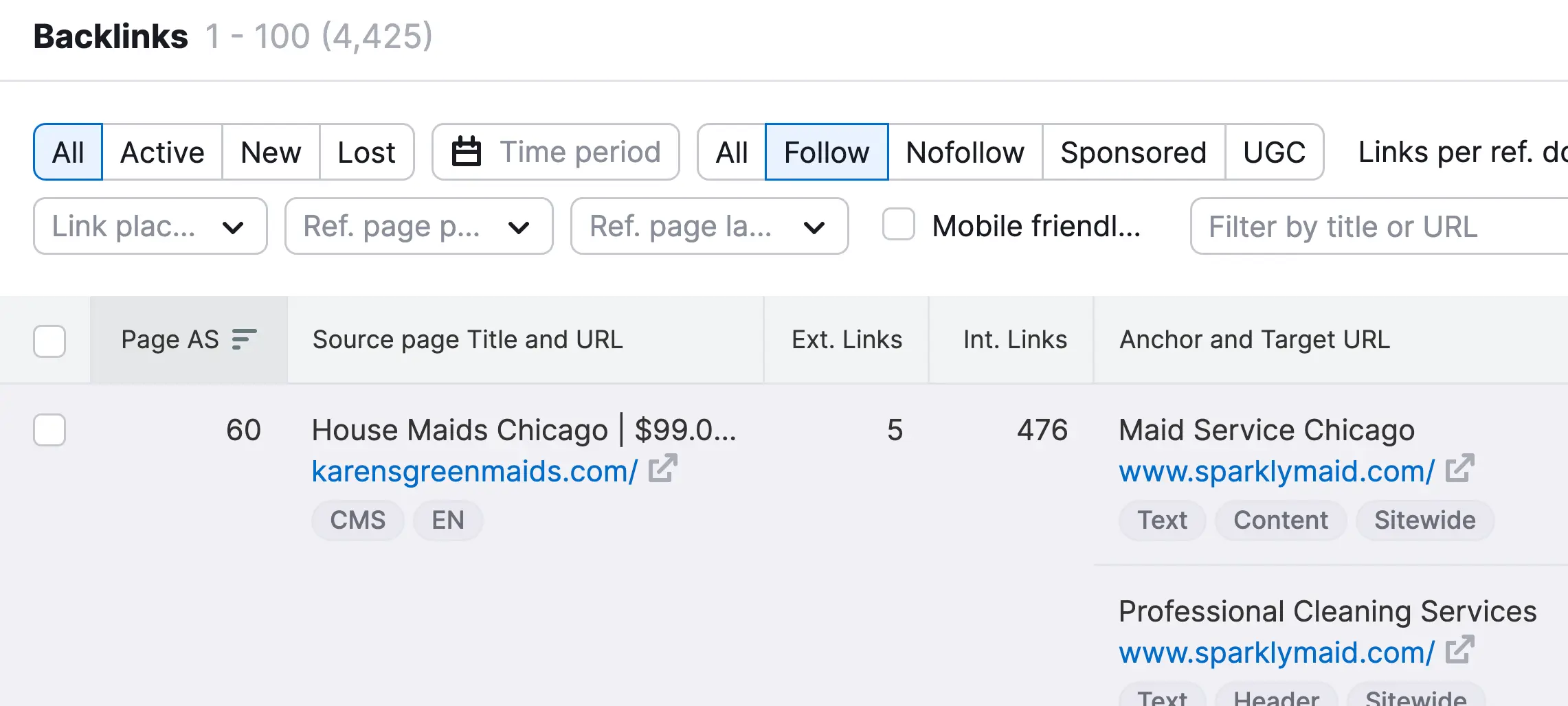Viewport: 1568px width, 706px height.
Task: Open the karensgreenmaids.com/ link
Action: pyautogui.click(x=474, y=472)
